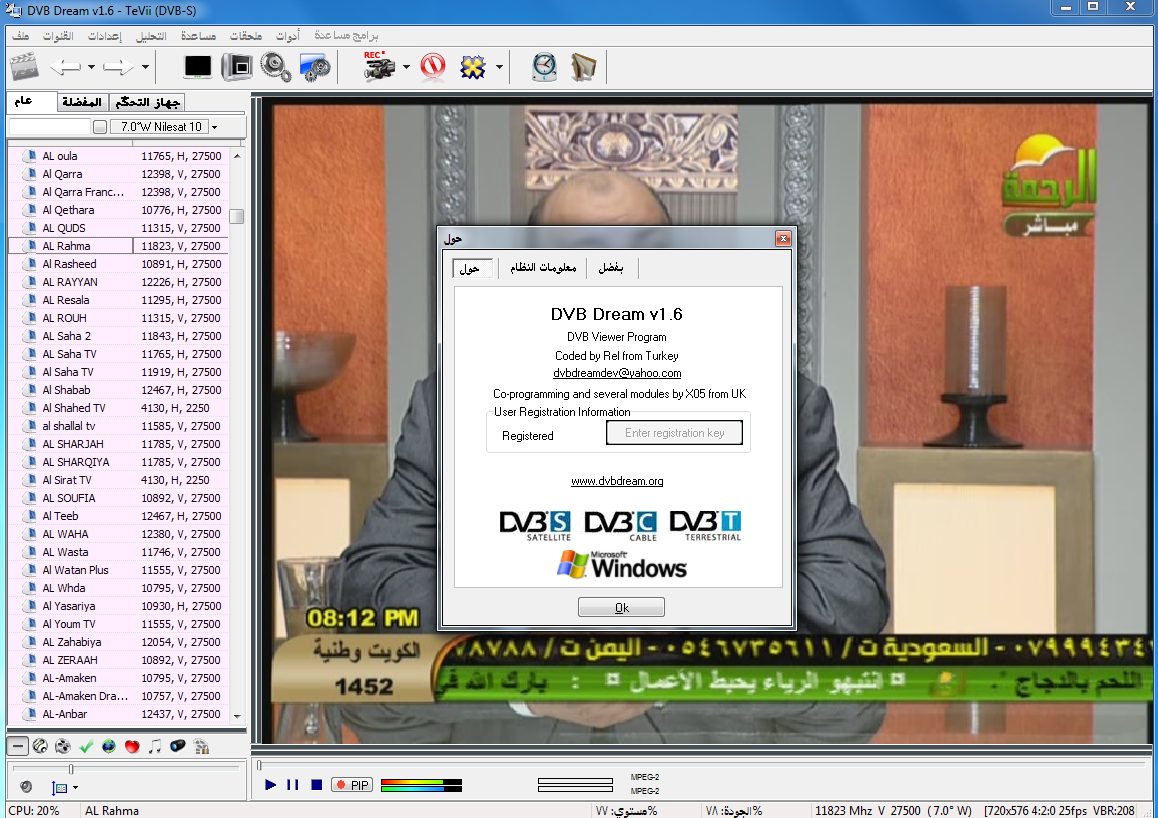Switch to the المفضلة channel list tab
The height and width of the screenshot is (818, 1158).
[82, 102]
